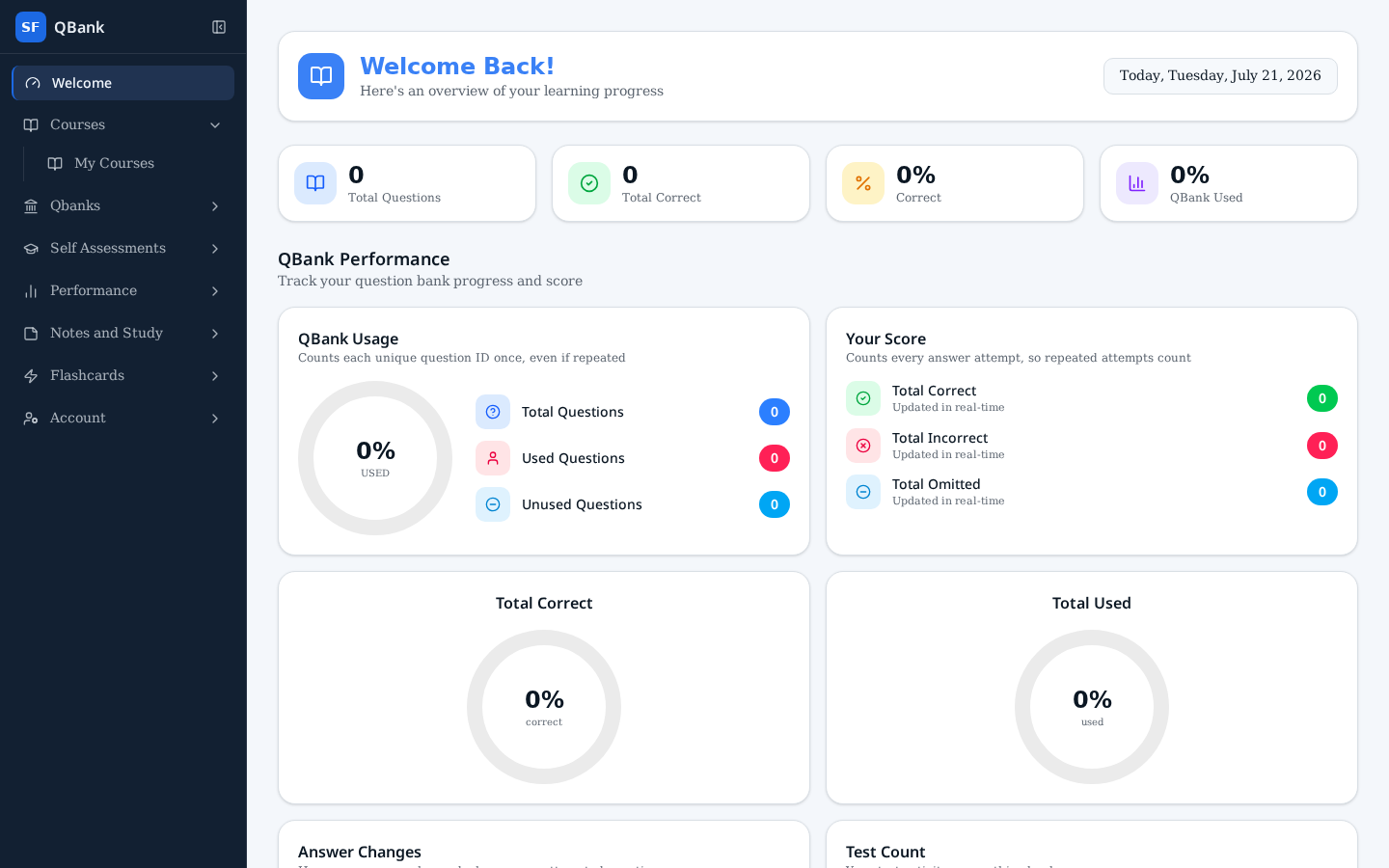Expand the Performance chevron

click(215, 291)
